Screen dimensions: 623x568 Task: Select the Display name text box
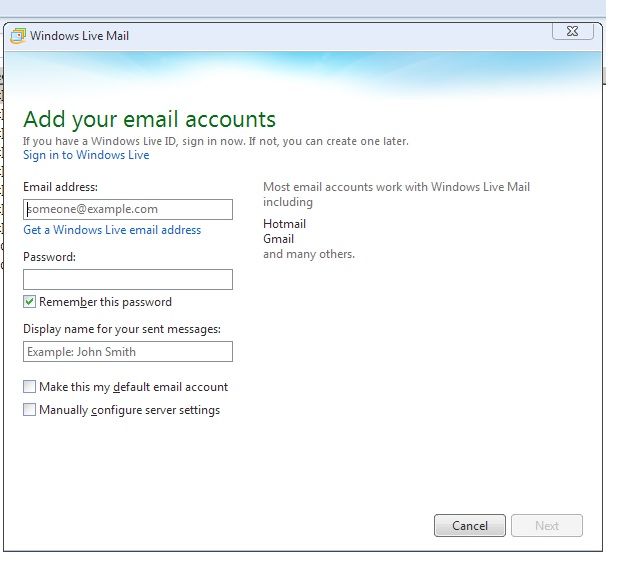click(128, 352)
